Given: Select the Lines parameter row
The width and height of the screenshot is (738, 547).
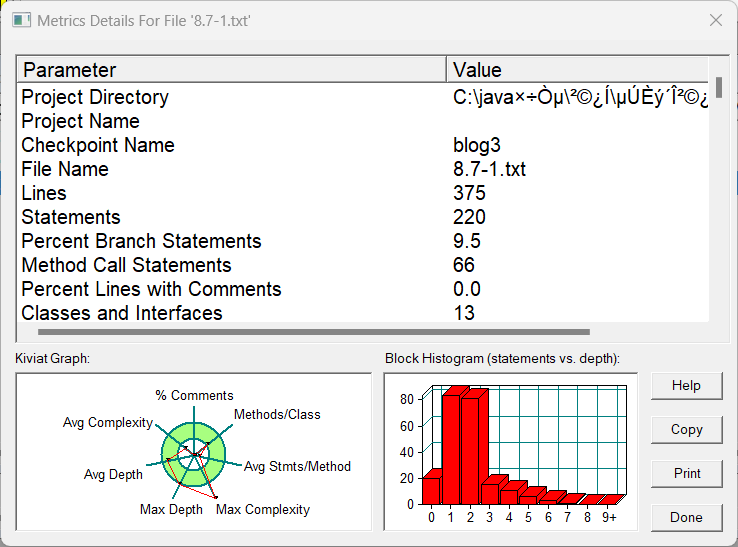Looking at the screenshot, I should point(362,193).
